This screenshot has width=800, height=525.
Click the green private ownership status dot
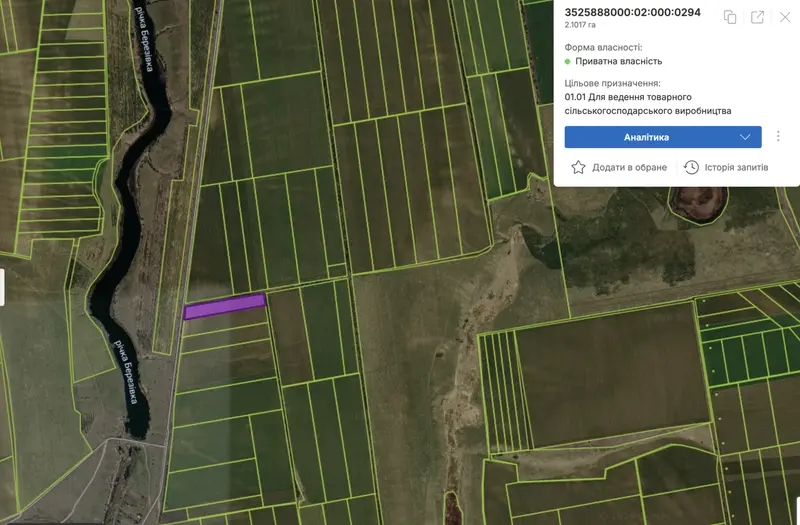point(567,61)
